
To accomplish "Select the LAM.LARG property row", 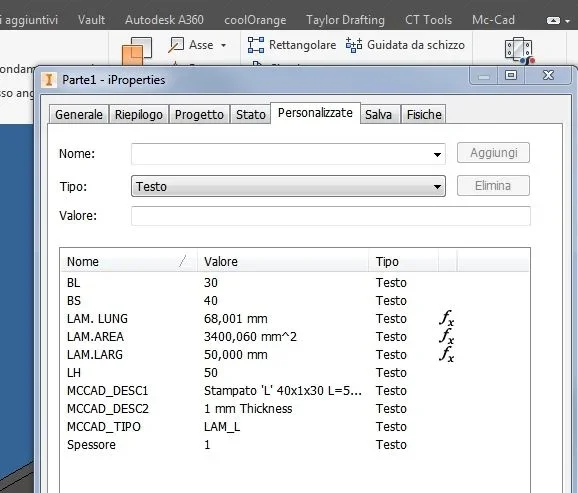I will 295,355.
